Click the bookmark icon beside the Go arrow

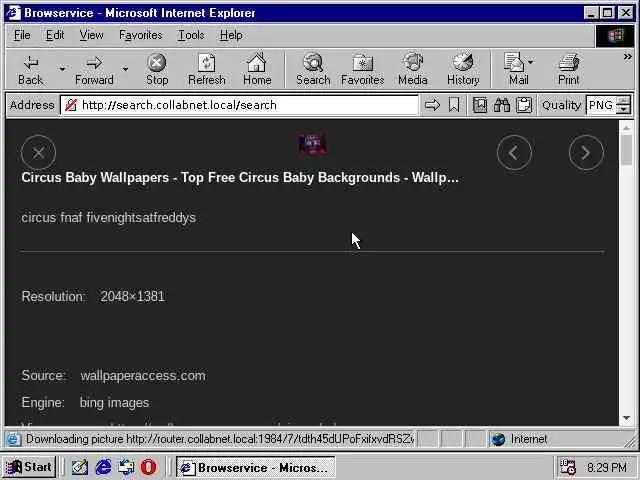coord(454,105)
